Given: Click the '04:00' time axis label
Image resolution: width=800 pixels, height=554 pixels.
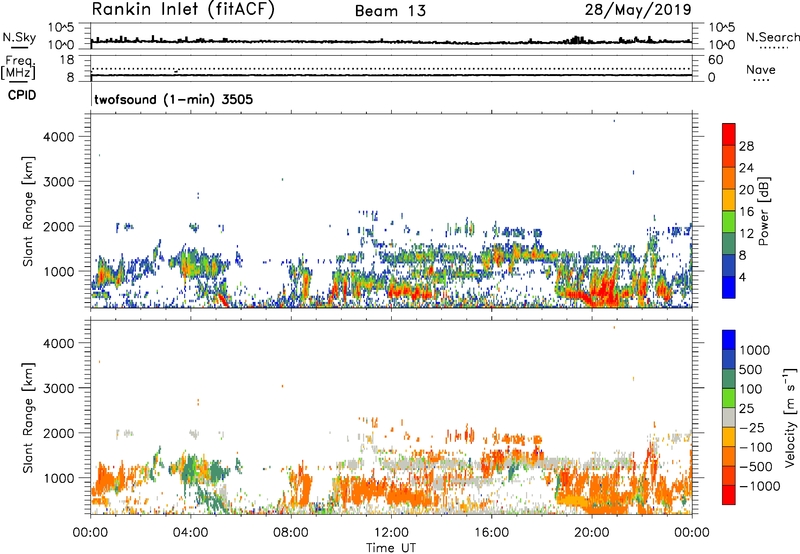Looking at the screenshot, I should point(190,533).
